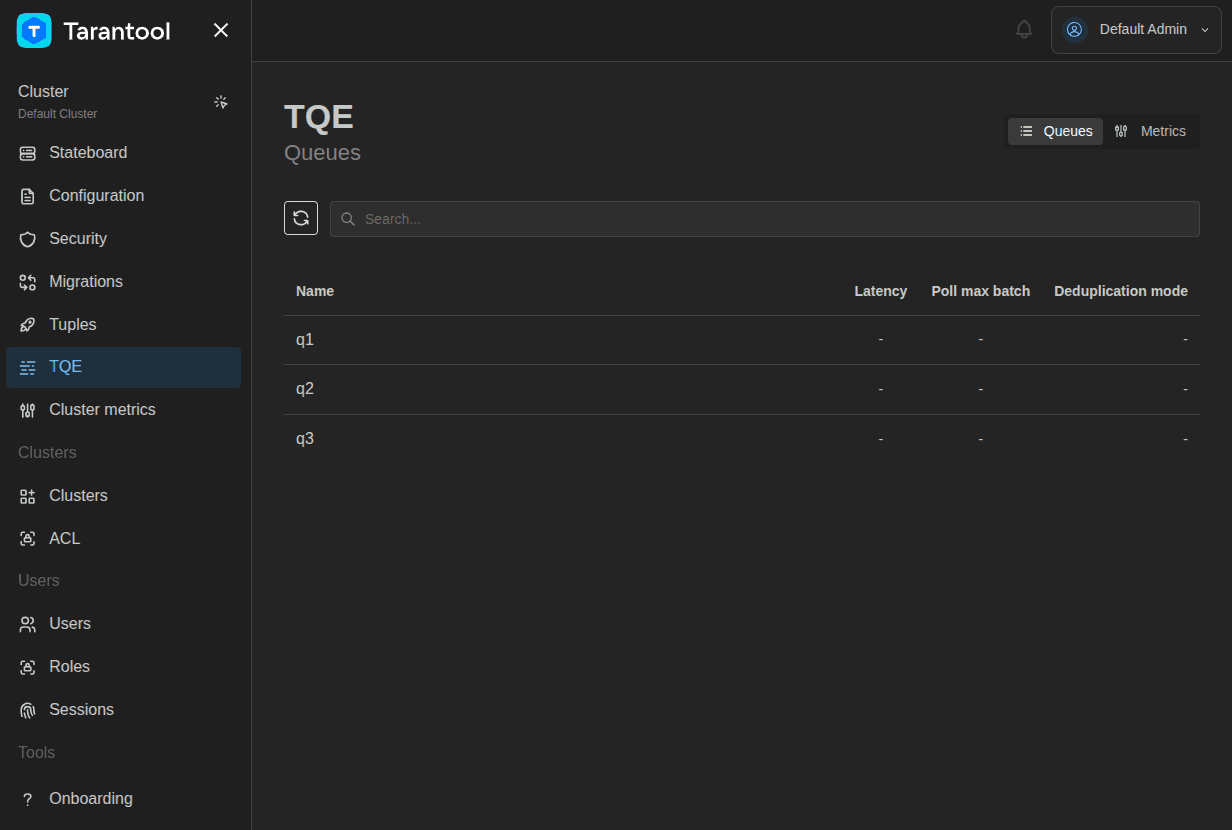This screenshot has height=830, width=1232.
Task: Go to Security section
Action: 123,239
